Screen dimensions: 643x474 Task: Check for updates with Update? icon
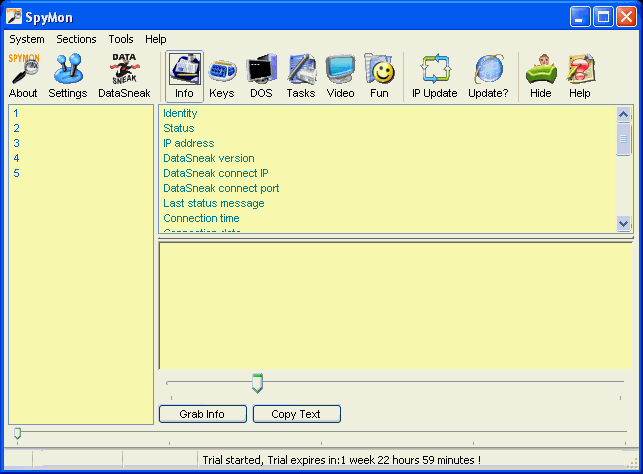pyautogui.click(x=489, y=76)
